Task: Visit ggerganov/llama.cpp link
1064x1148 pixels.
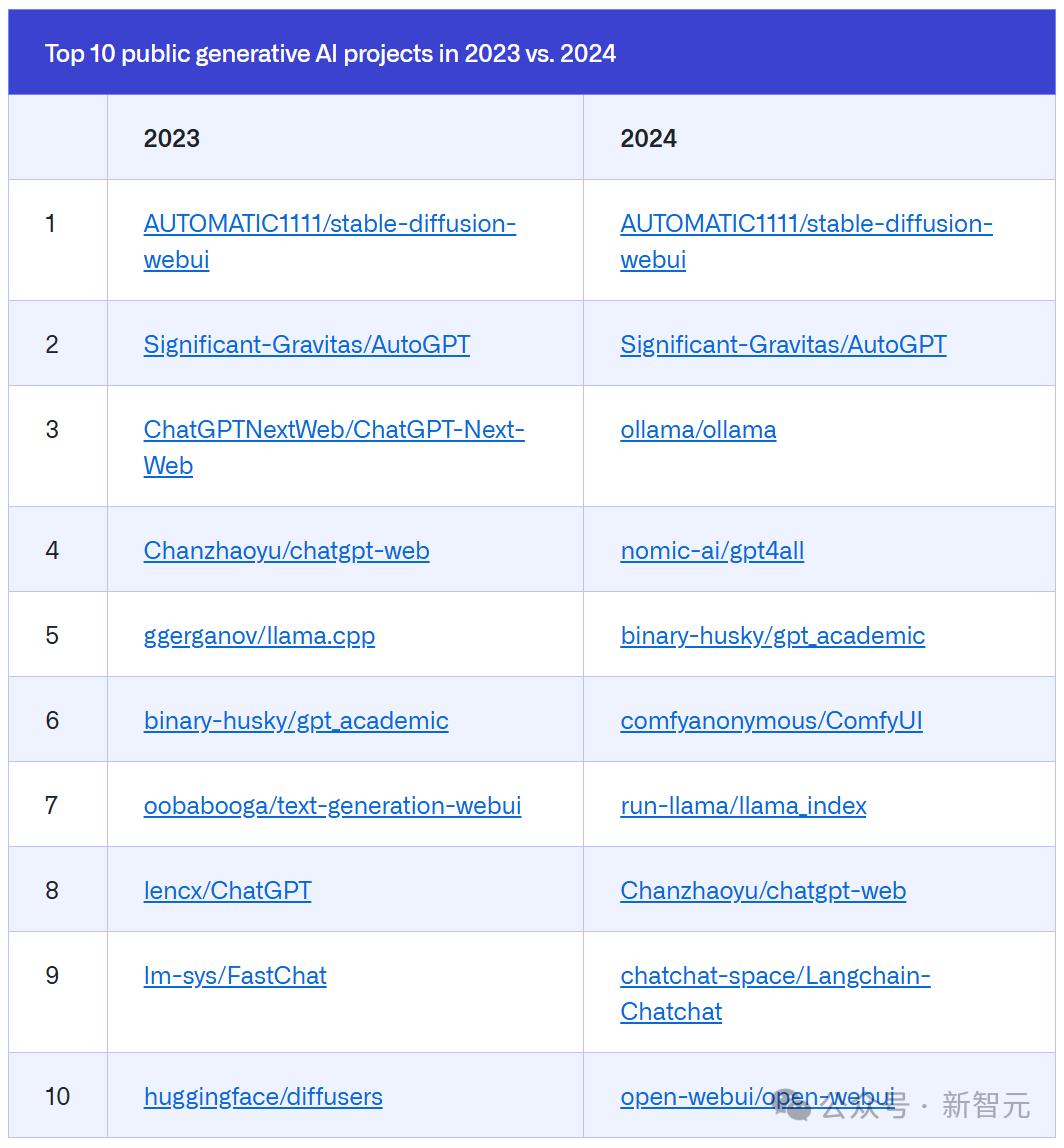Action: [x=259, y=636]
